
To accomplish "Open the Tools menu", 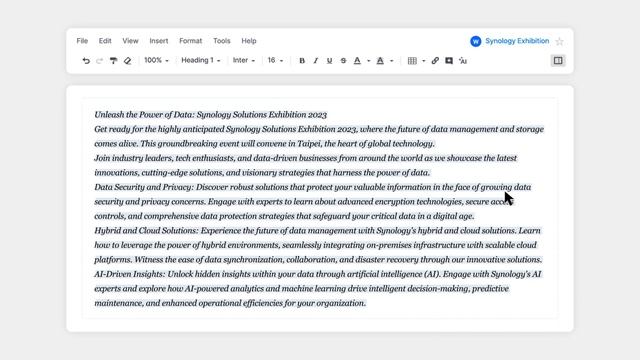I will click(222, 41).
